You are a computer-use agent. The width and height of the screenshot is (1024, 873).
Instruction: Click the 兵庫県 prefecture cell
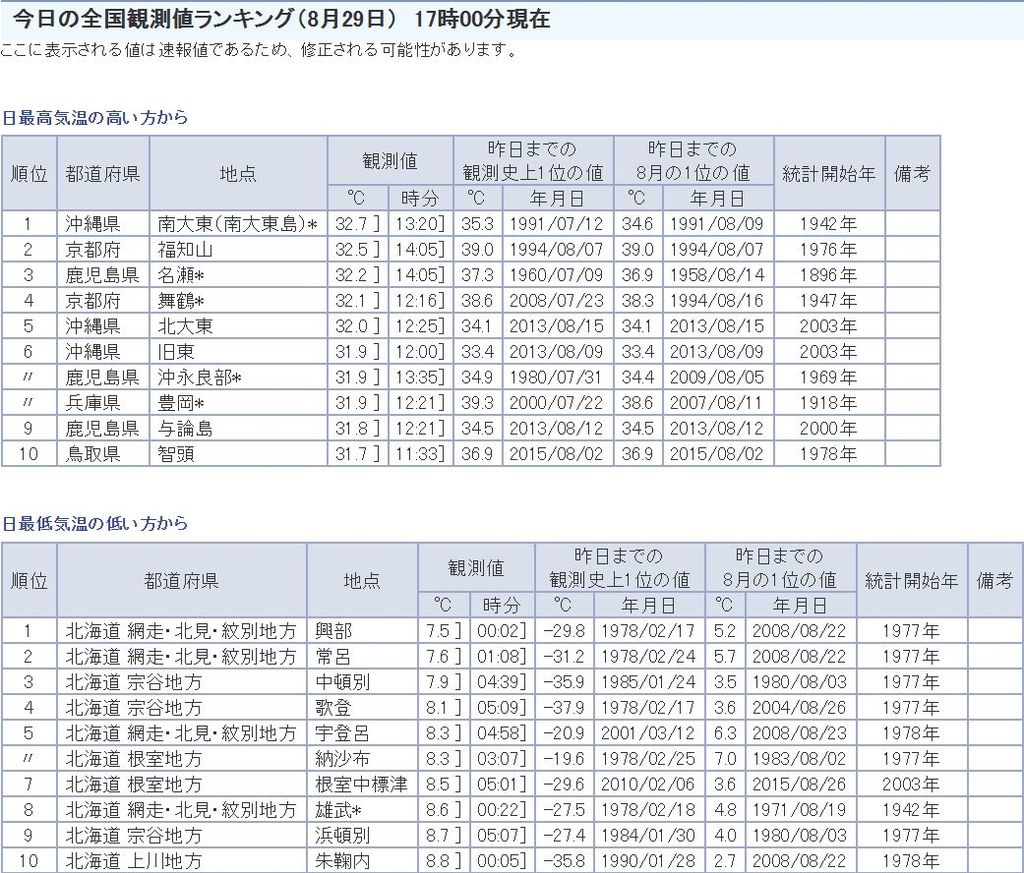93,403
